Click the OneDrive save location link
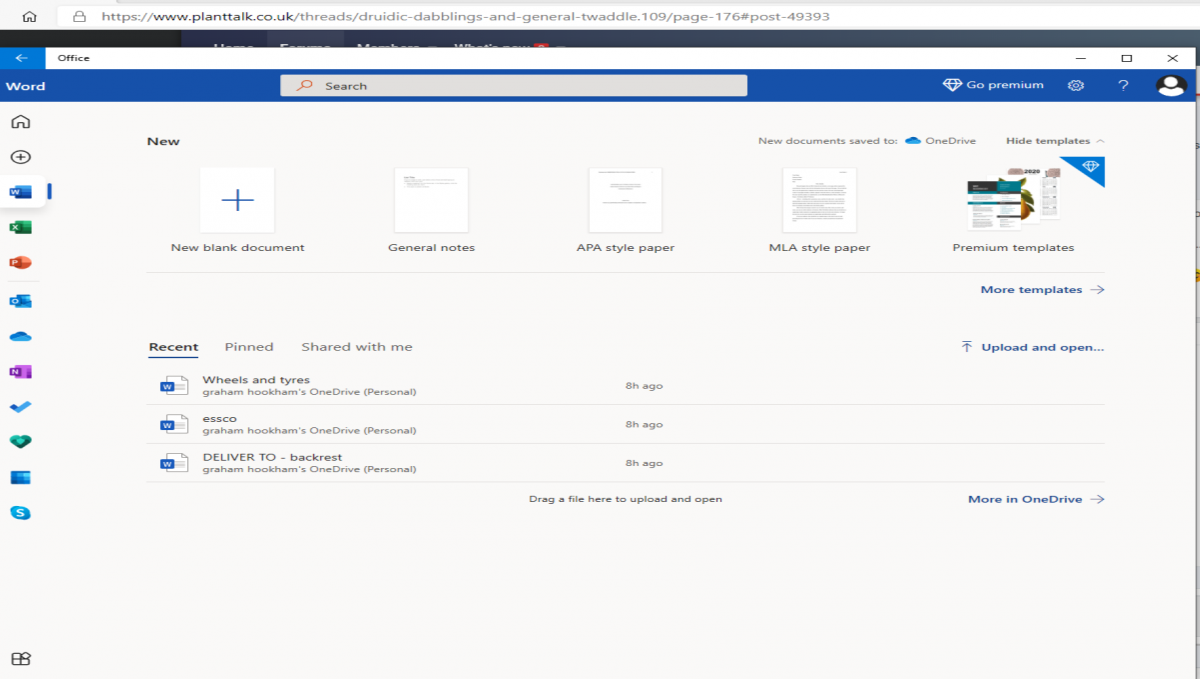The image size is (1200, 679). pos(940,141)
